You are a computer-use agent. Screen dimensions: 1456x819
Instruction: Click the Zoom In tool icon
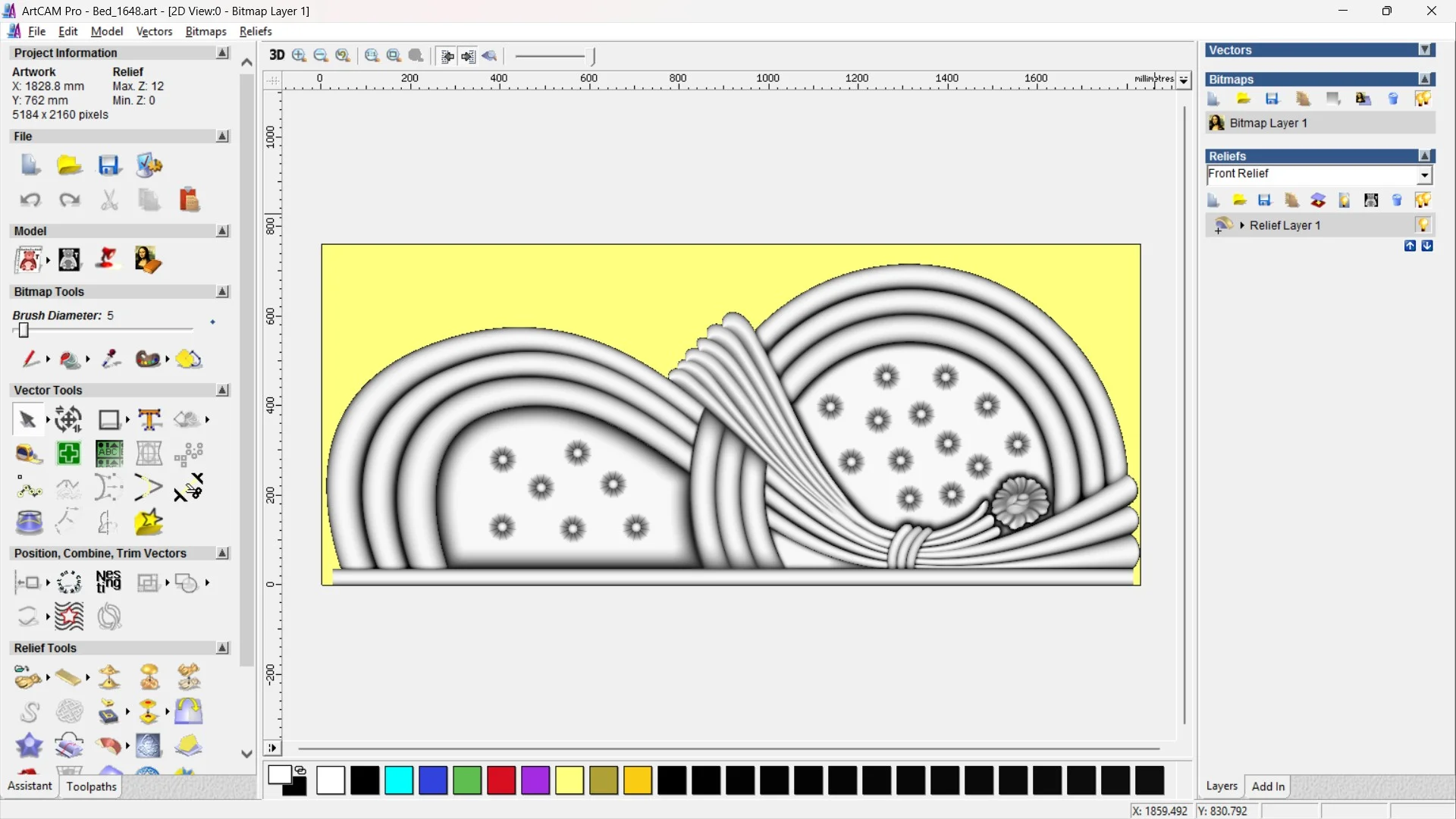(x=299, y=55)
